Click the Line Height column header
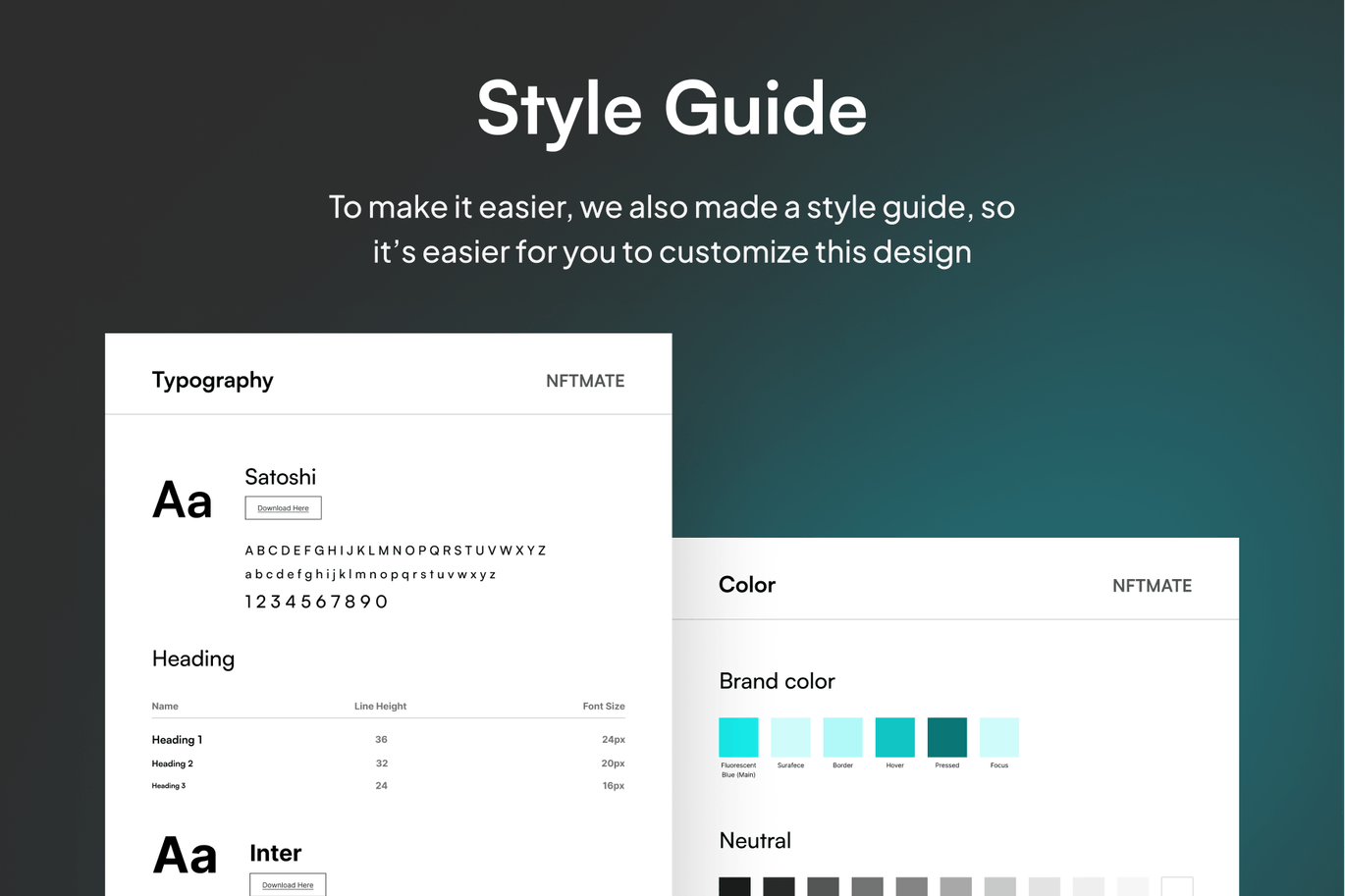 pyautogui.click(x=380, y=707)
